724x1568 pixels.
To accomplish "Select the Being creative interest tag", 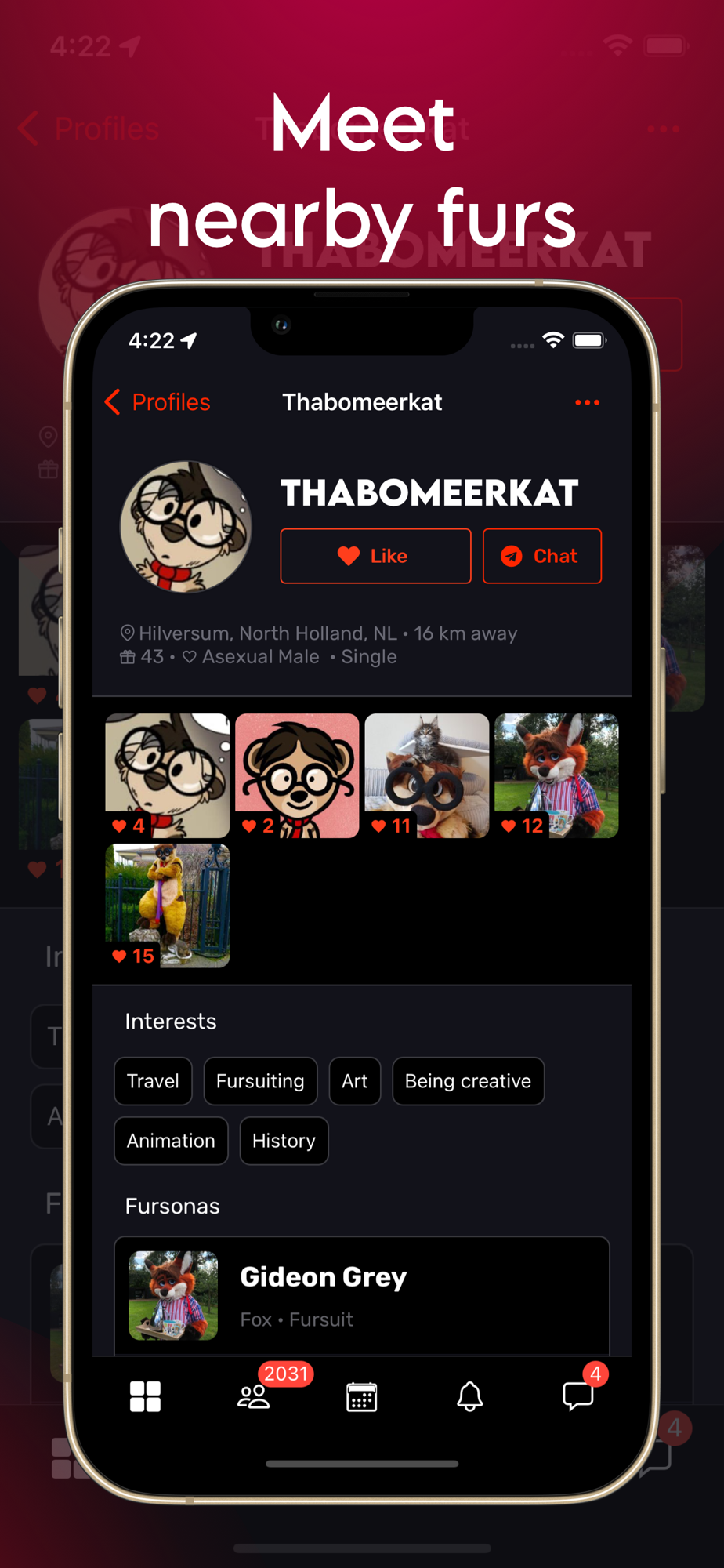I will (468, 1081).
